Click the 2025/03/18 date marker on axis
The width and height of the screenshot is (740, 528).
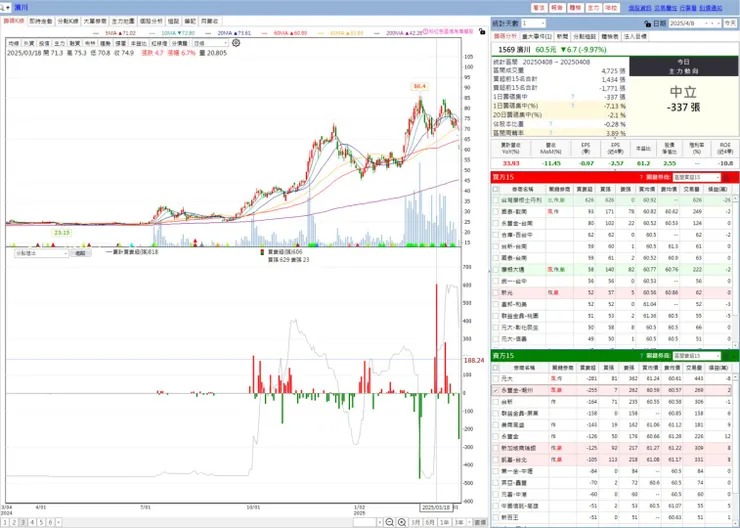tap(436, 507)
